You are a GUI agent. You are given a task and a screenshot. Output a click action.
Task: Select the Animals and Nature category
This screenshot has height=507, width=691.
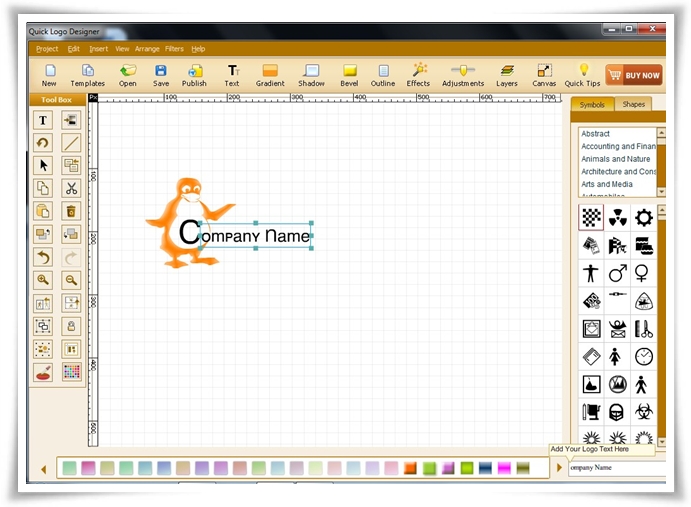coord(616,159)
